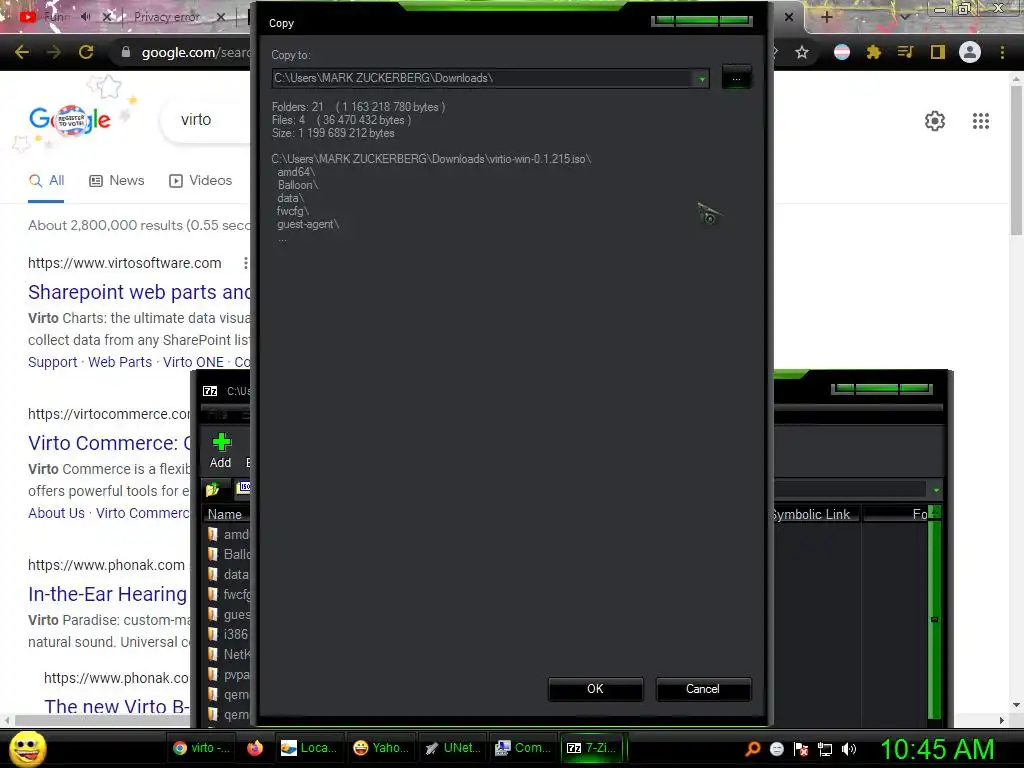
Task: Select the data folder icon in 7-Zip list
Action: click(213, 575)
